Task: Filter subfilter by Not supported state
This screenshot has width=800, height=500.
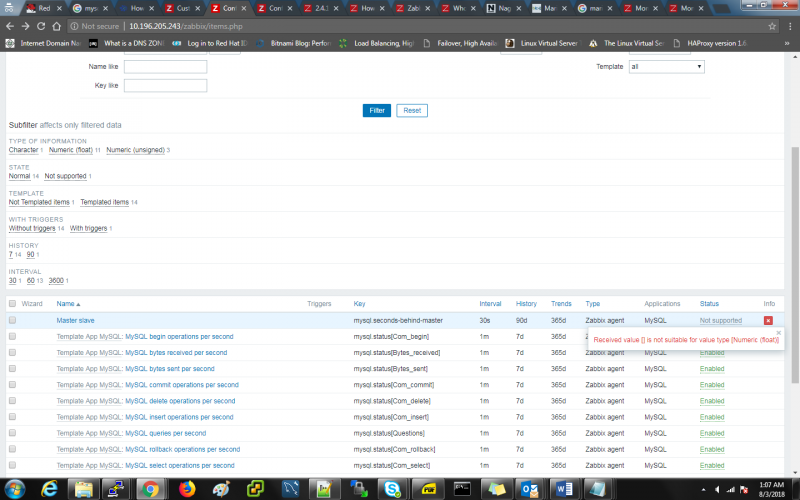Action: tap(65, 176)
